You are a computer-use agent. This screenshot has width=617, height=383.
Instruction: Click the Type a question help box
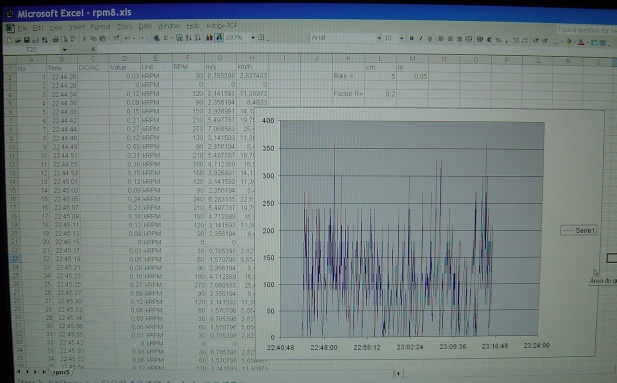coord(587,30)
